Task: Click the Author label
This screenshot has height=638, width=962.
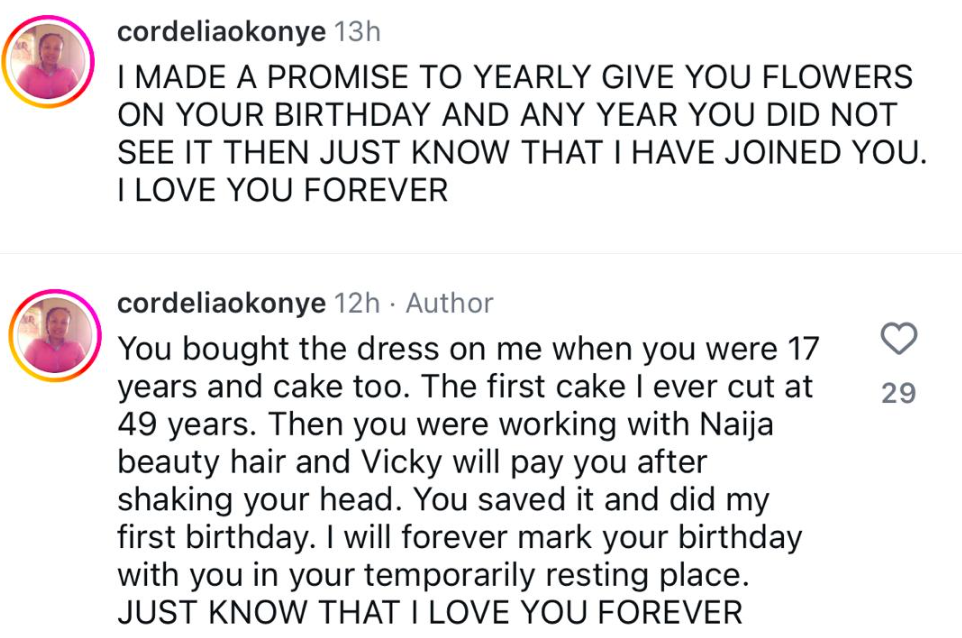Action: [x=449, y=303]
